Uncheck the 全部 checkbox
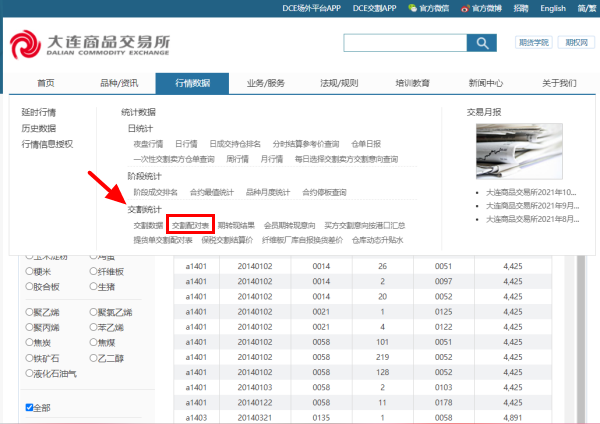Image resolution: width=600 pixels, height=424 pixels. [x=30, y=407]
